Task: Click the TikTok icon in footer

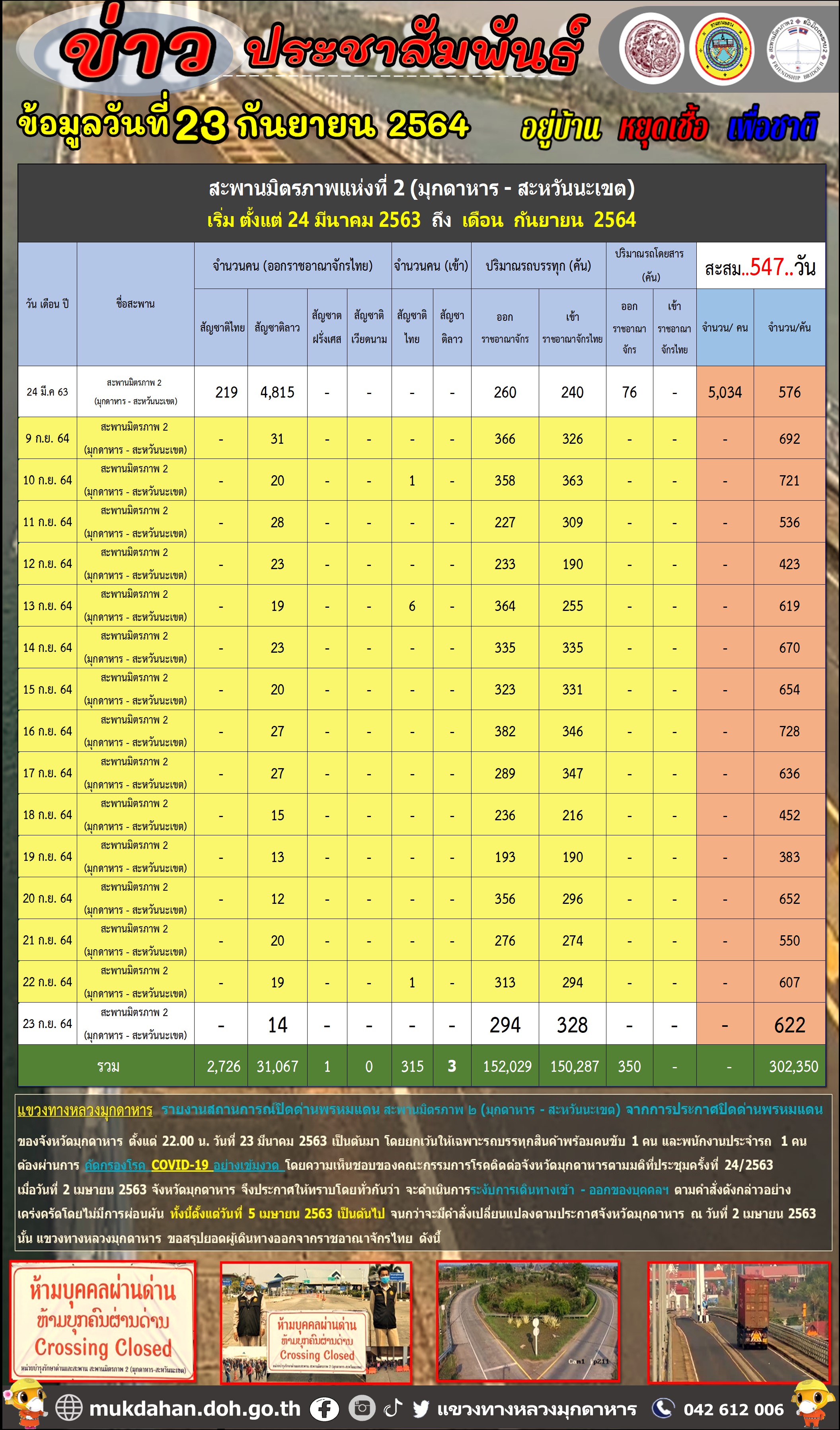Action: pos(393,1407)
